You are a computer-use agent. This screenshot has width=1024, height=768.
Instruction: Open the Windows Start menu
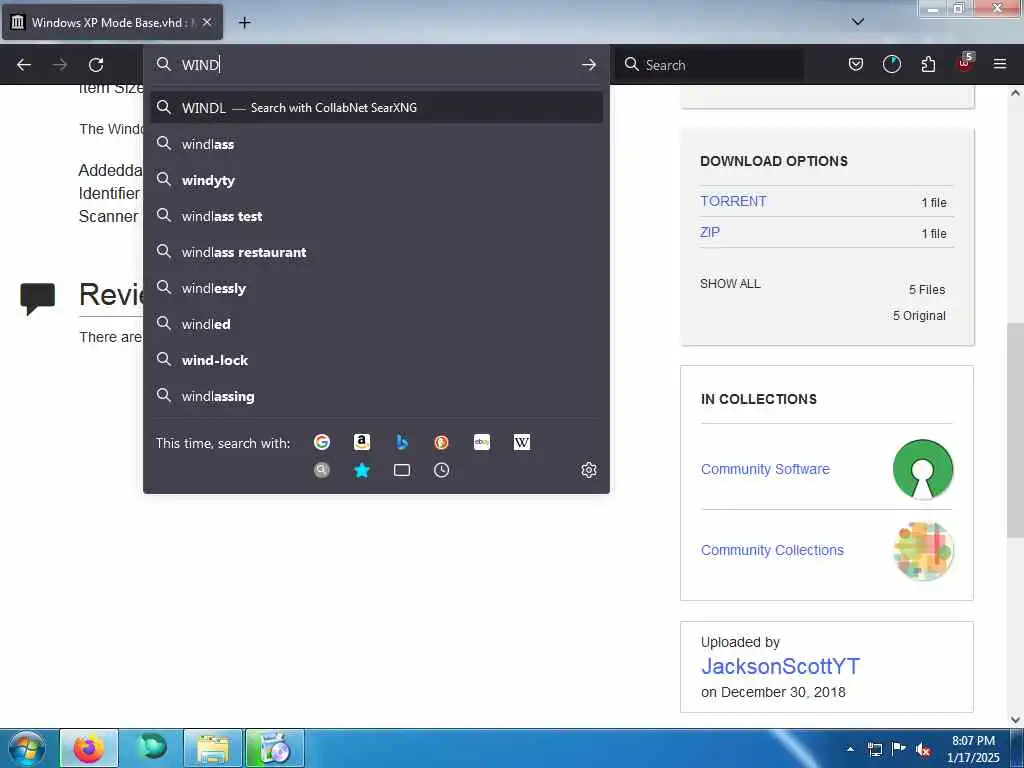pos(27,748)
